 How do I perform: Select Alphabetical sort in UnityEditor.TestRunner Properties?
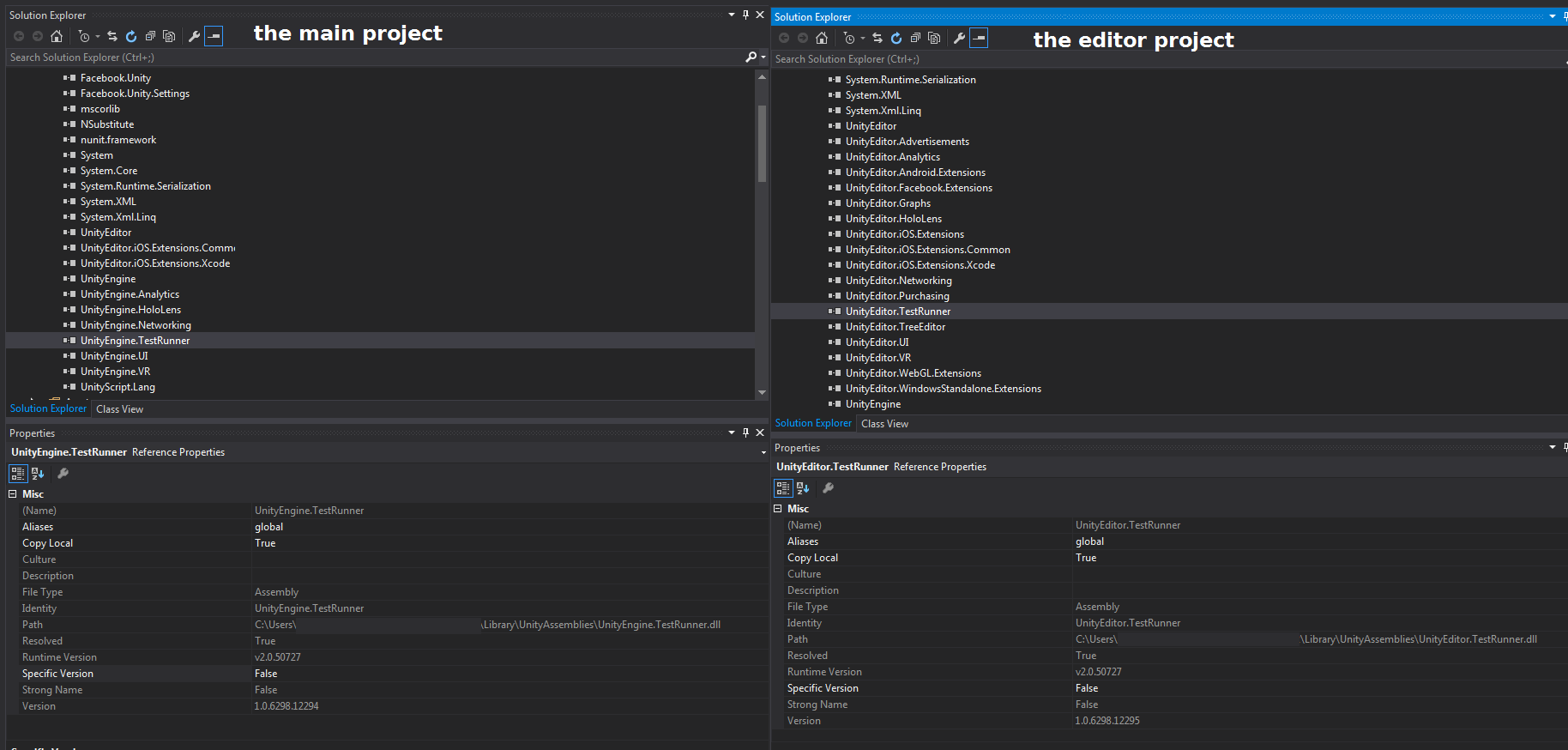pos(803,487)
